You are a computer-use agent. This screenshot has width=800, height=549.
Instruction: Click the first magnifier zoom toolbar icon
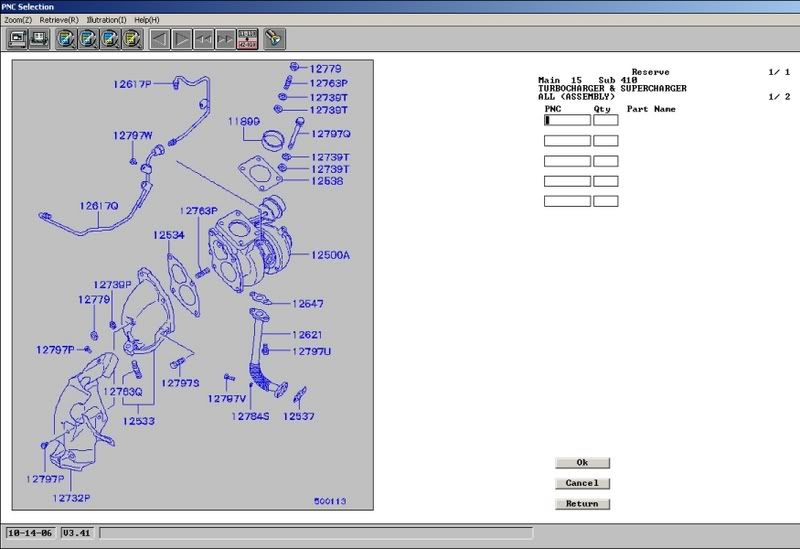[66, 40]
